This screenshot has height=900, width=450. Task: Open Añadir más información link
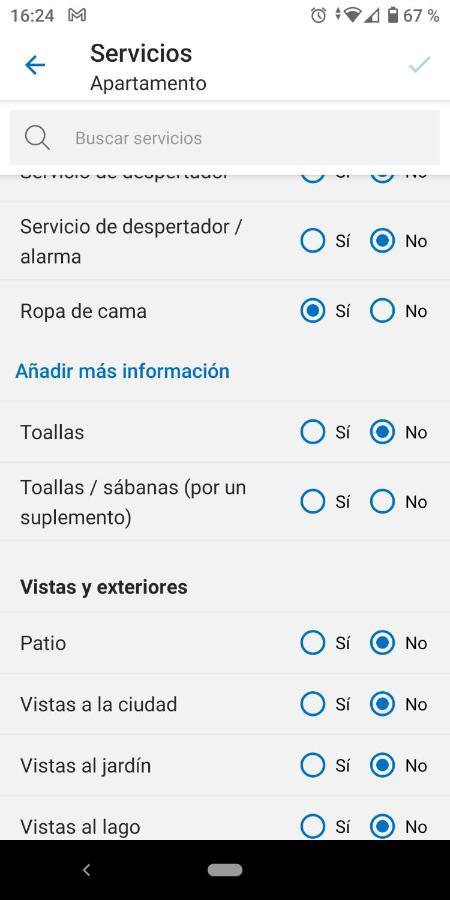122,371
